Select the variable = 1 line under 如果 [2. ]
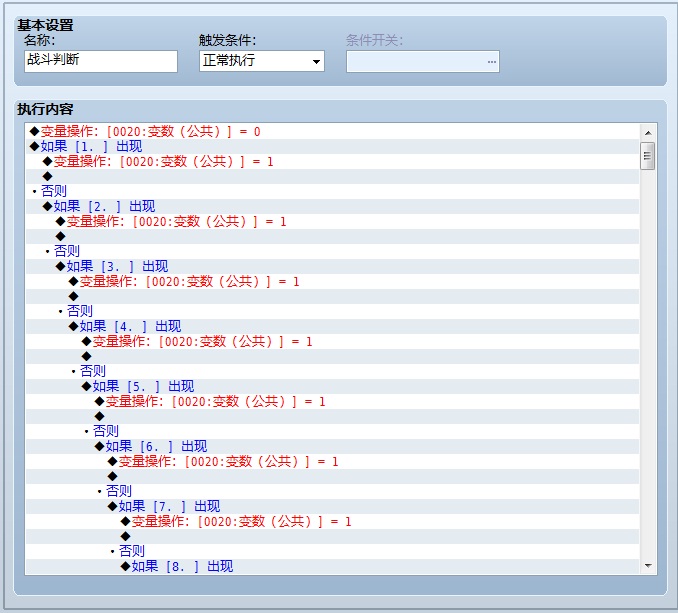Screen dimensions: 678x613 [x=332, y=222]
